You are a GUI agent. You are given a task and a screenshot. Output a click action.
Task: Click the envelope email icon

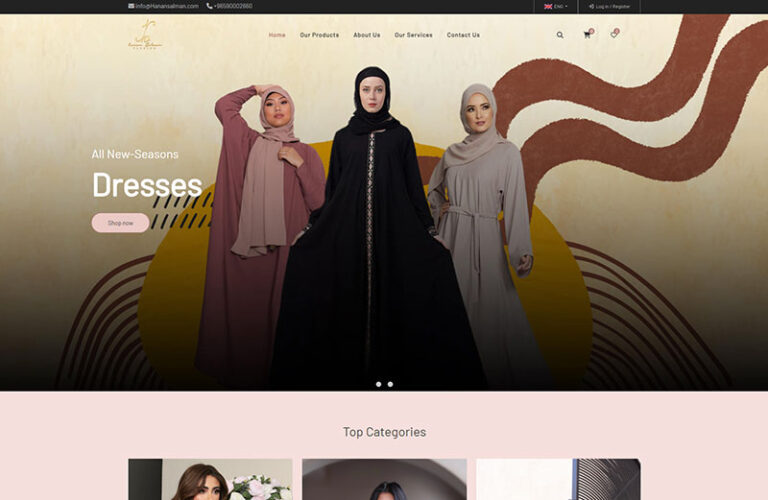pos(131,6)
